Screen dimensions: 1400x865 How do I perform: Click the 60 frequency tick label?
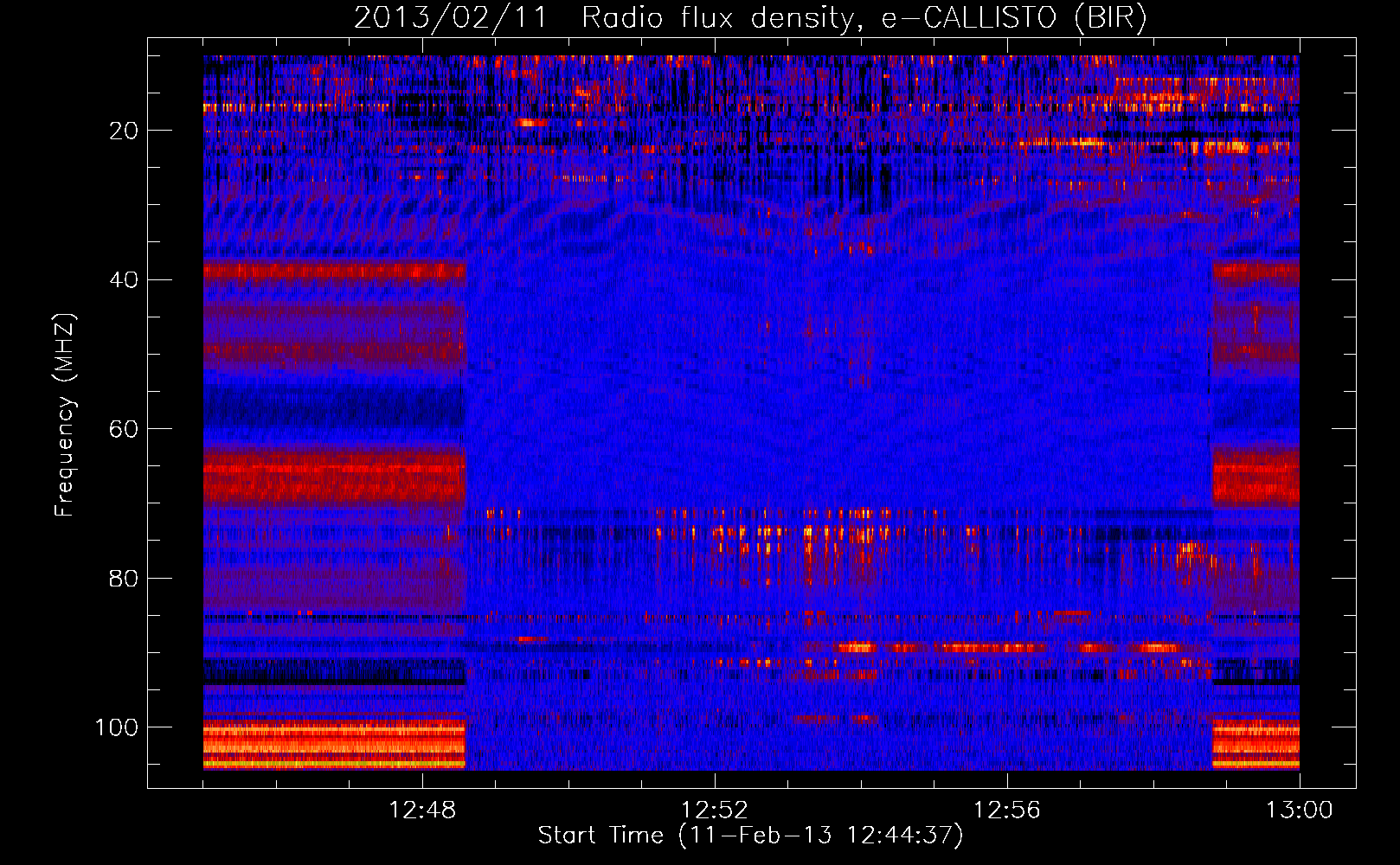124,429
